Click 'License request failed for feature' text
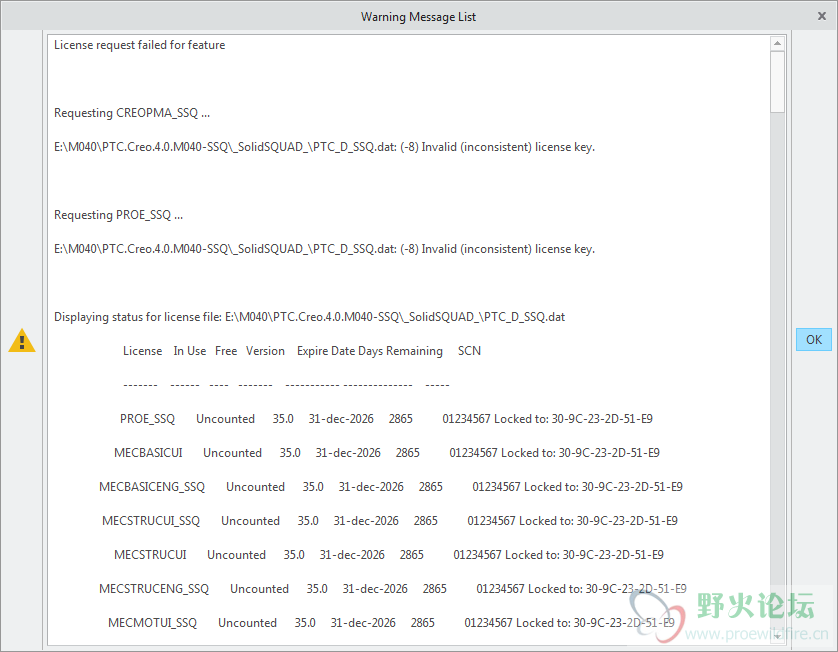Screen dimensions: 838x652 pyautogui.click(x=139, y=45)
